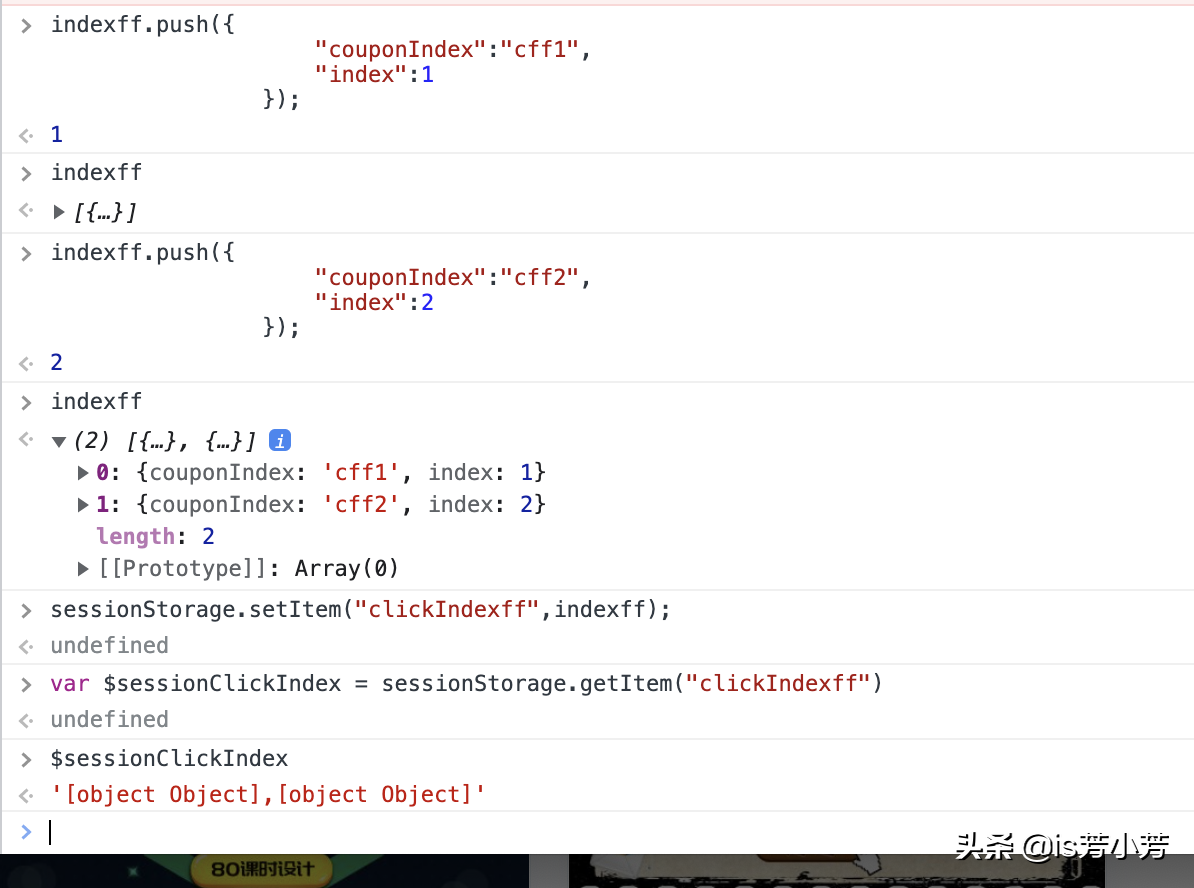The image size is (1194, 888).
Task: Click the undefined result after setItem
Action: pos(110,646)
